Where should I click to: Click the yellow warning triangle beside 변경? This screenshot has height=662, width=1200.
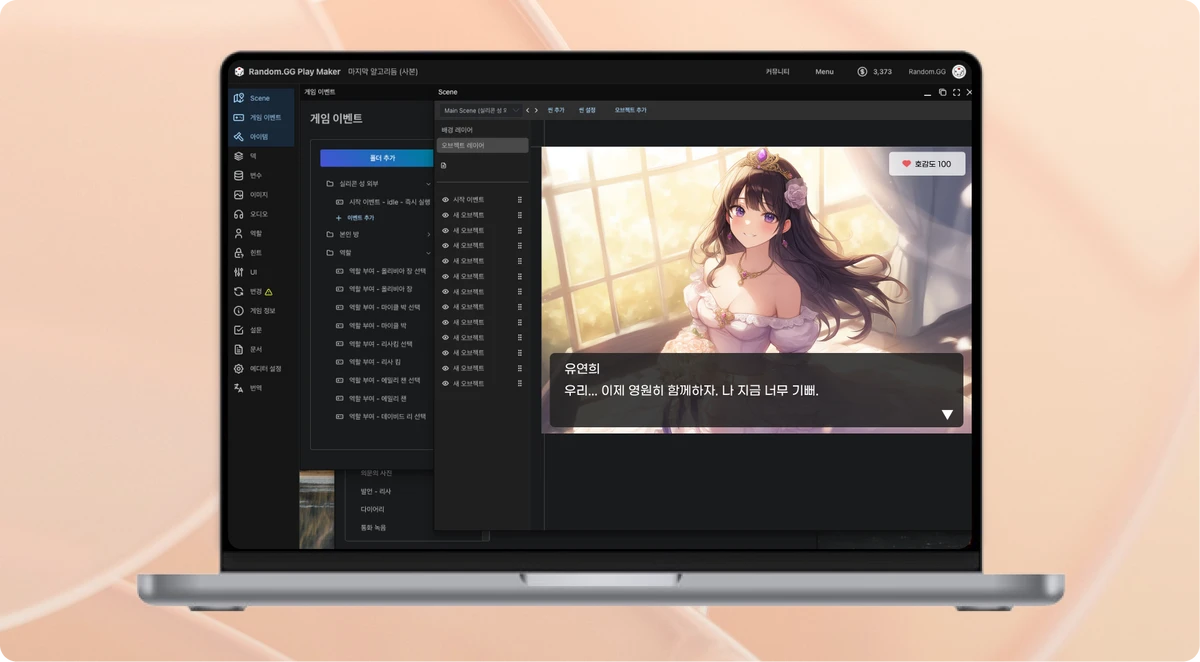pos(268,291)
